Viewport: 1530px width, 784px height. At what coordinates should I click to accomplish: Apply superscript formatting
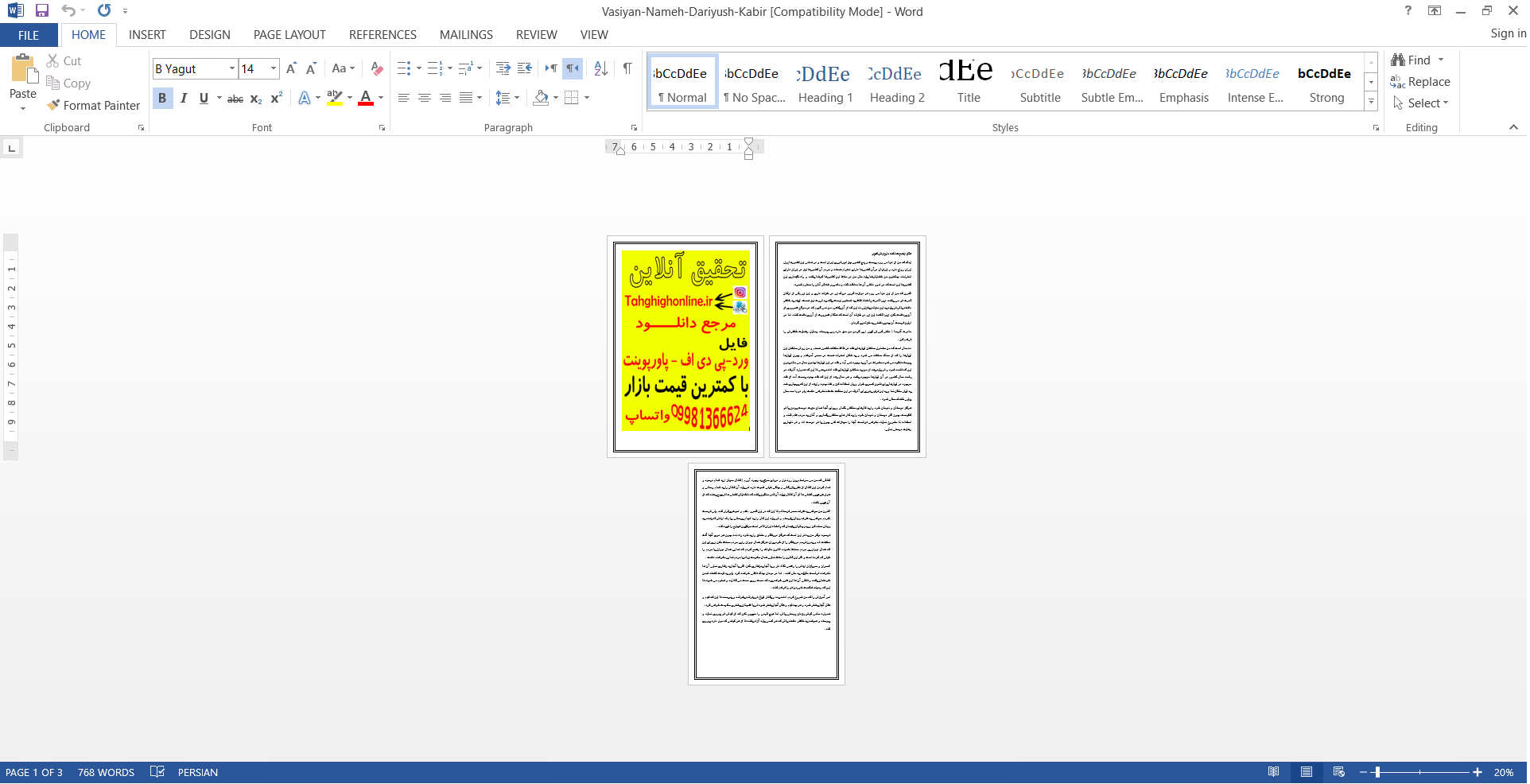click(x=277, y=98)
